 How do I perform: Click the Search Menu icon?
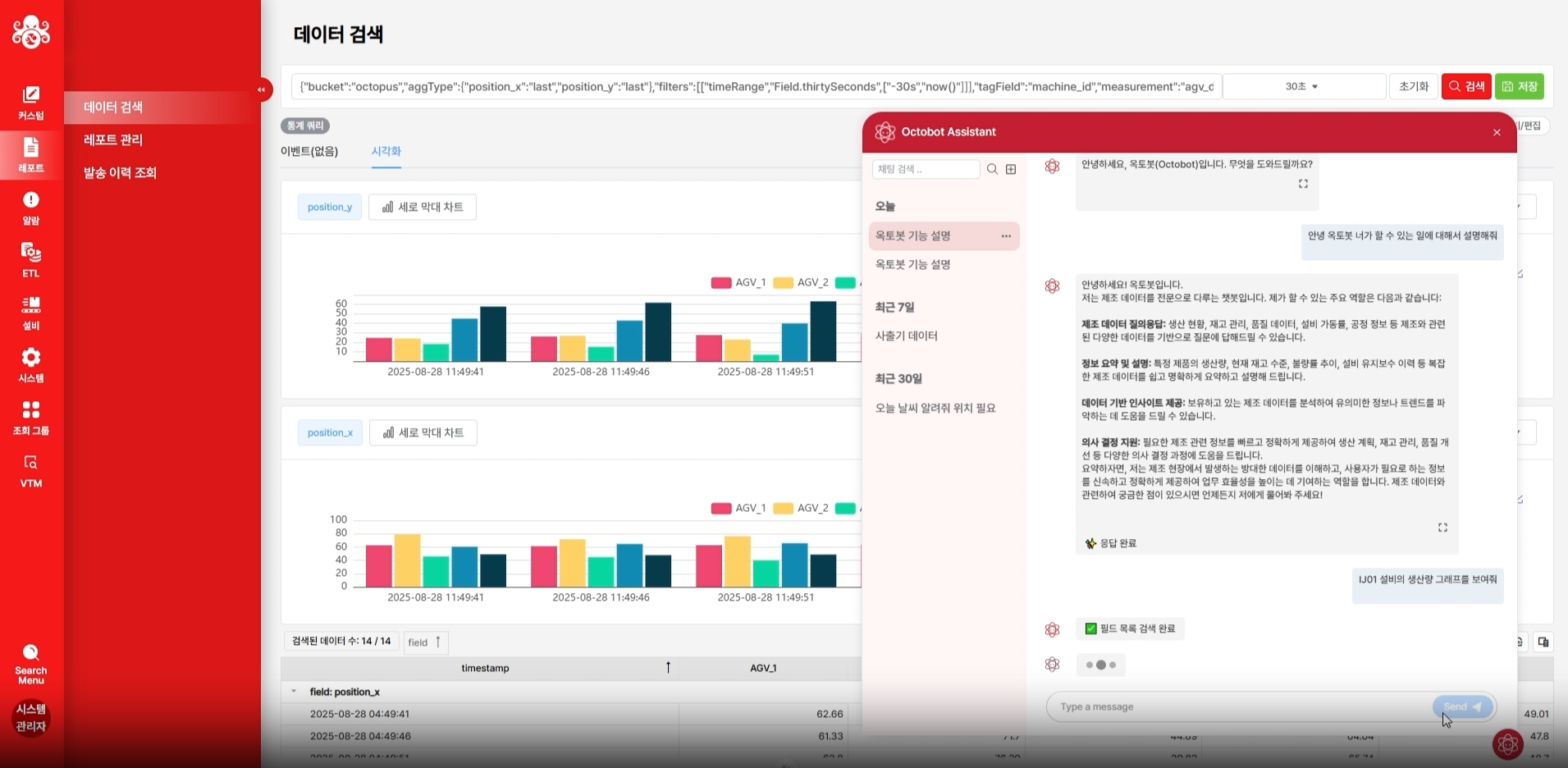[x=31, y=665]
